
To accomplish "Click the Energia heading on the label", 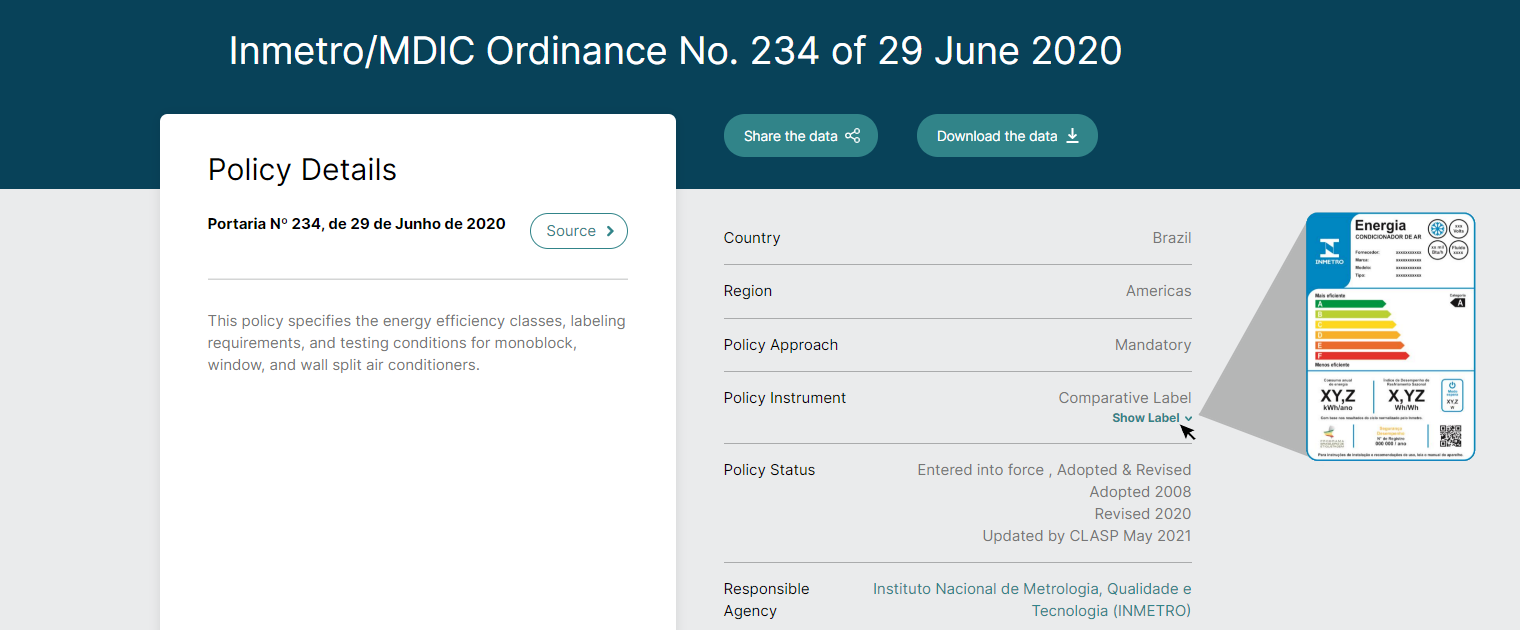I will pyautogui.click(x=1380, y=226).
